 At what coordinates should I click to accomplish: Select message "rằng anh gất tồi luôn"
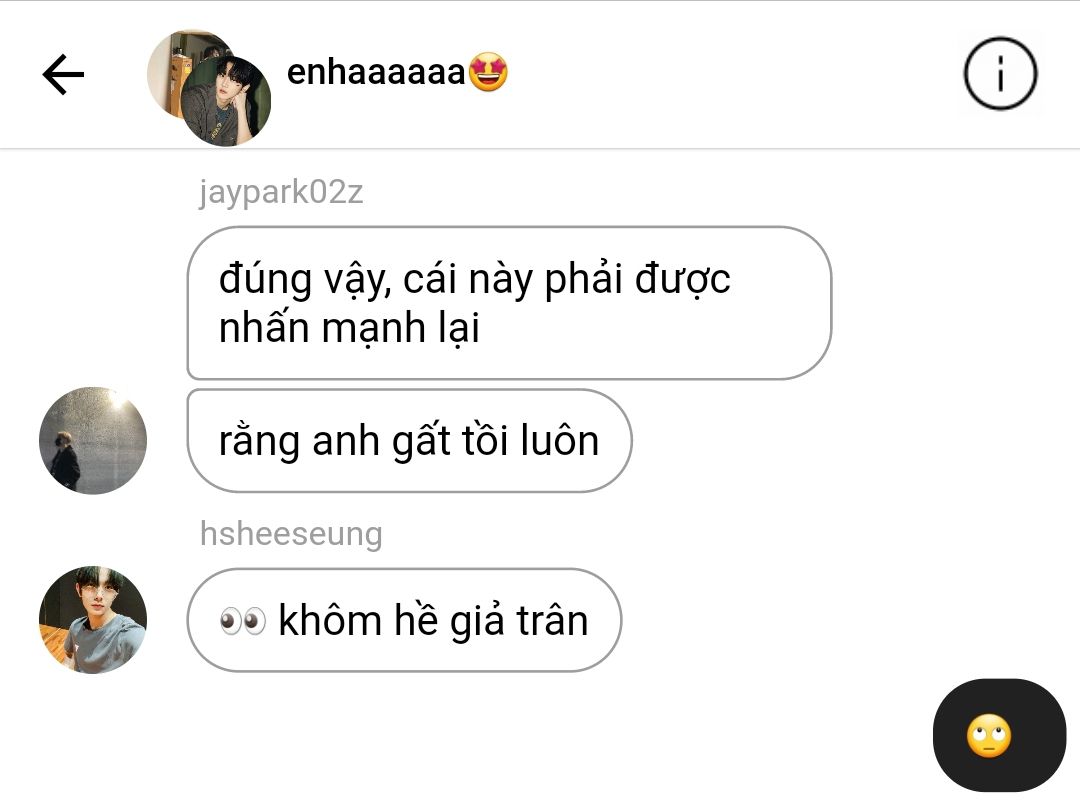click(x=409, y=441)
